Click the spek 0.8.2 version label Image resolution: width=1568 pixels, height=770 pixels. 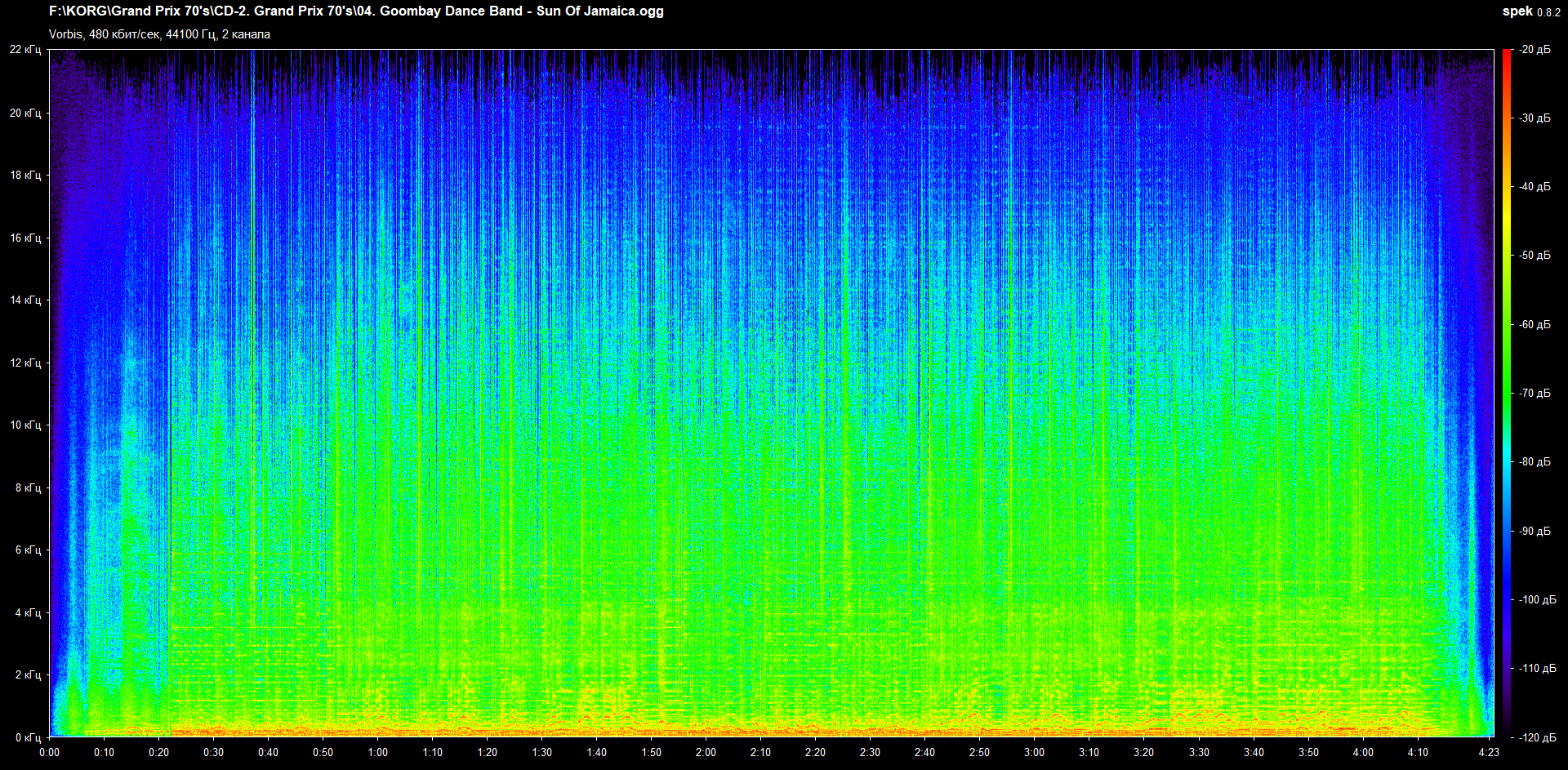tap(1530, 11)
